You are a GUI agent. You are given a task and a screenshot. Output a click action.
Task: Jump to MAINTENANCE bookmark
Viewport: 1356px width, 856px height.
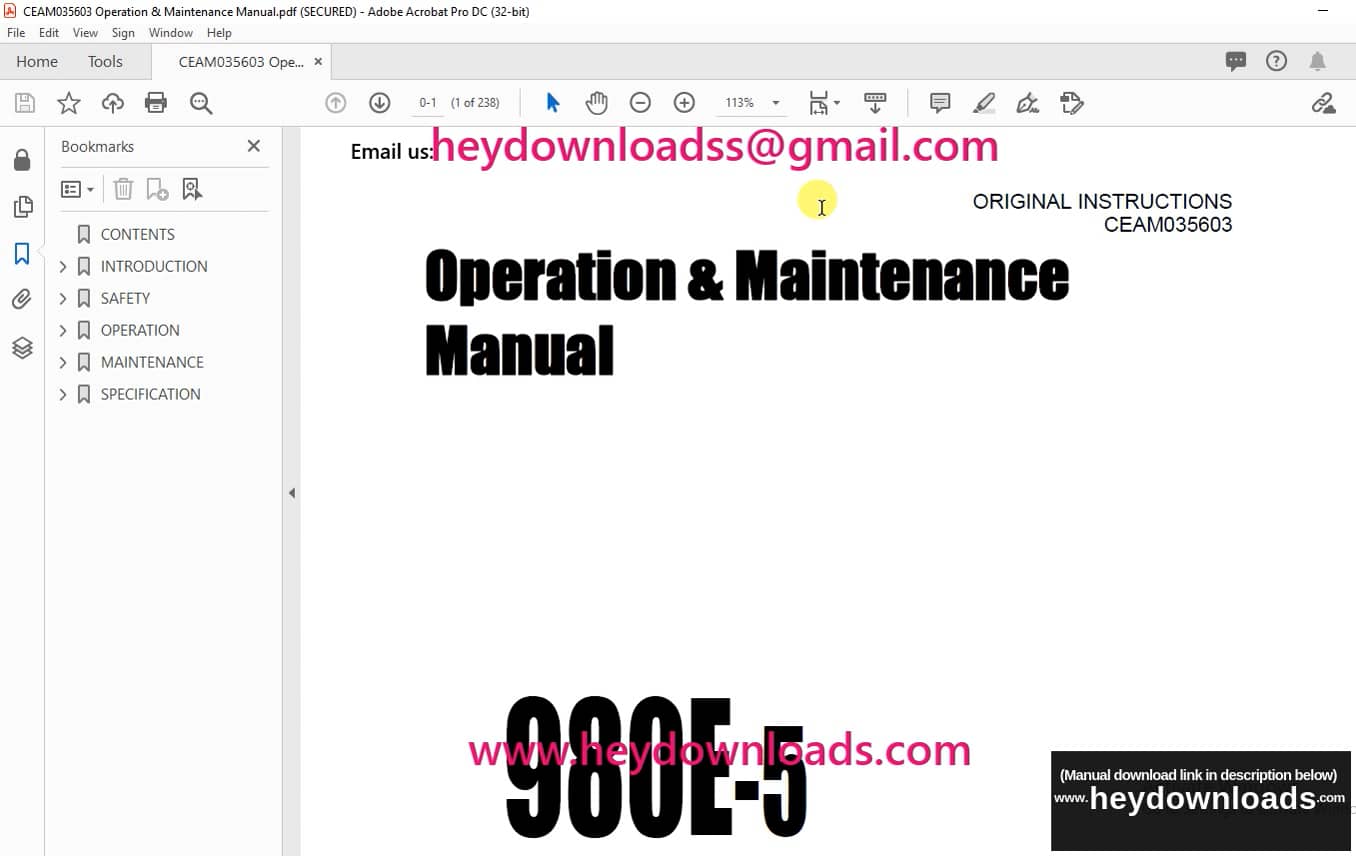(x=152, y=362)
